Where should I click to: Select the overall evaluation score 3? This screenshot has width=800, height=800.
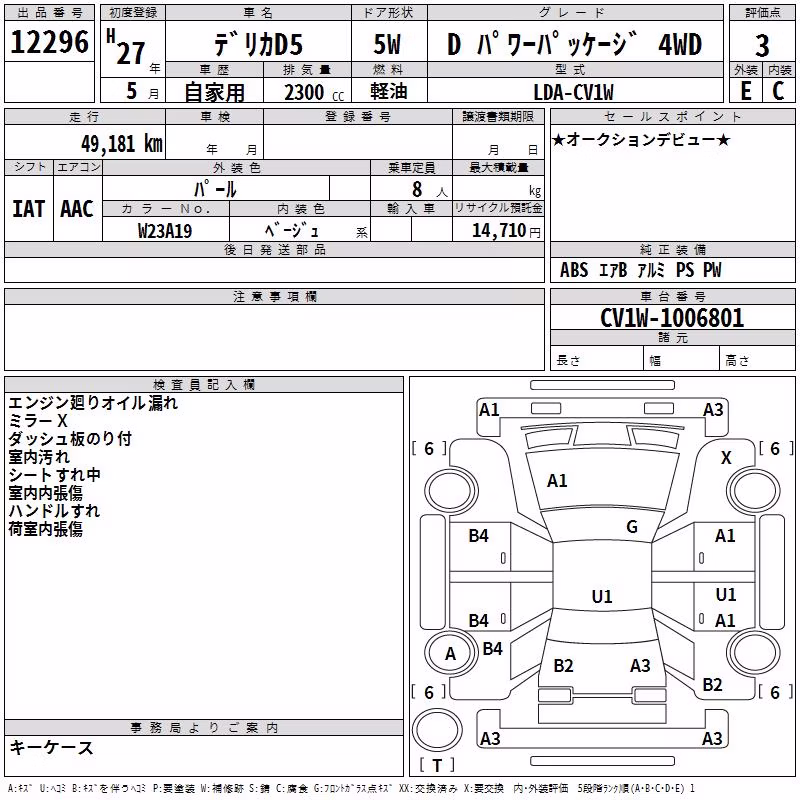762,46
